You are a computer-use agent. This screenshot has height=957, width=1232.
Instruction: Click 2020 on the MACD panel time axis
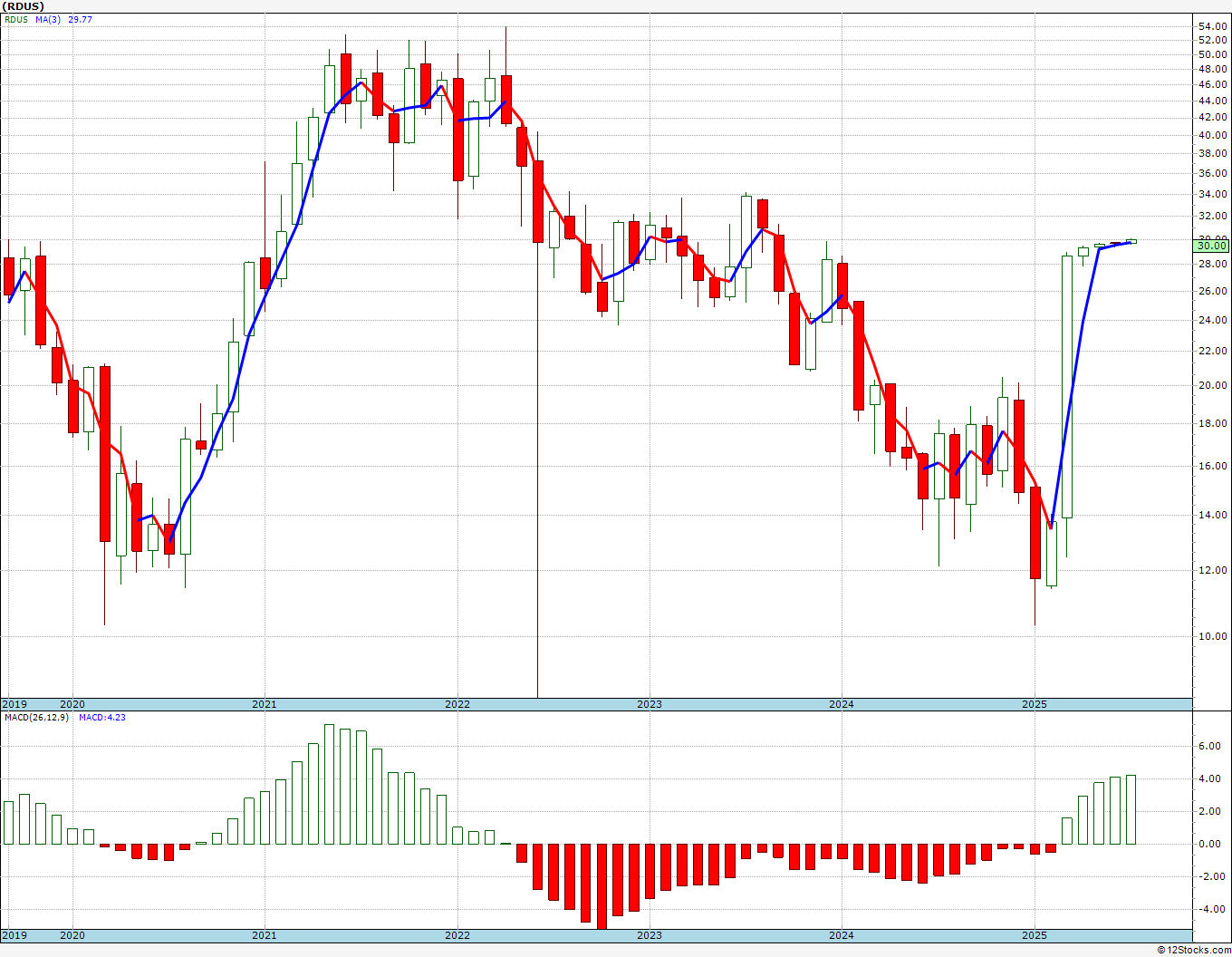(x=72, y=935)
